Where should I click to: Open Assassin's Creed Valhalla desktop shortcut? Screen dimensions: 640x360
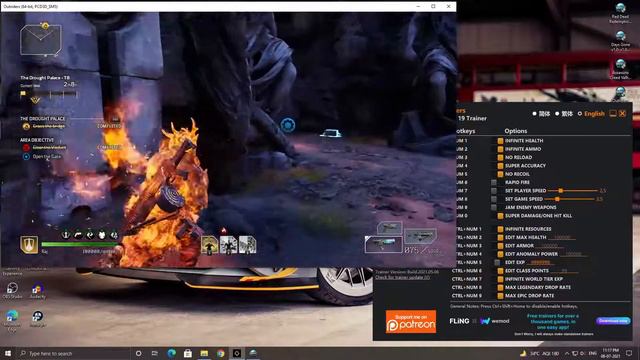620,69
